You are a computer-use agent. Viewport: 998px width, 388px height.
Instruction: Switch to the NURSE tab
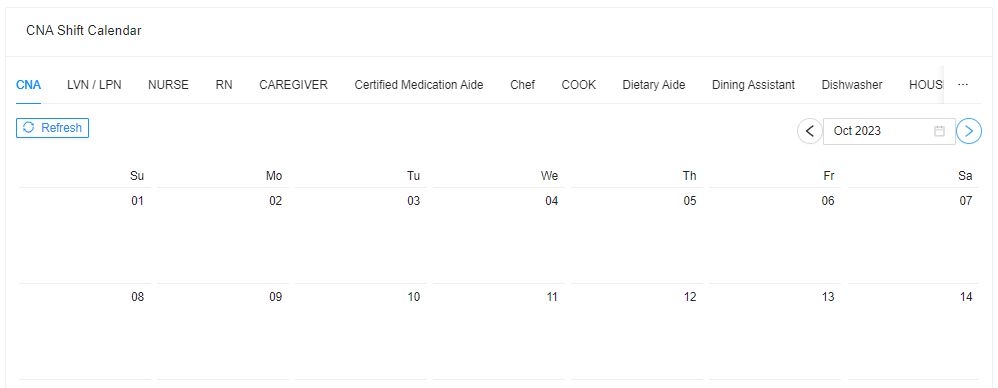[x=168, y=85]
